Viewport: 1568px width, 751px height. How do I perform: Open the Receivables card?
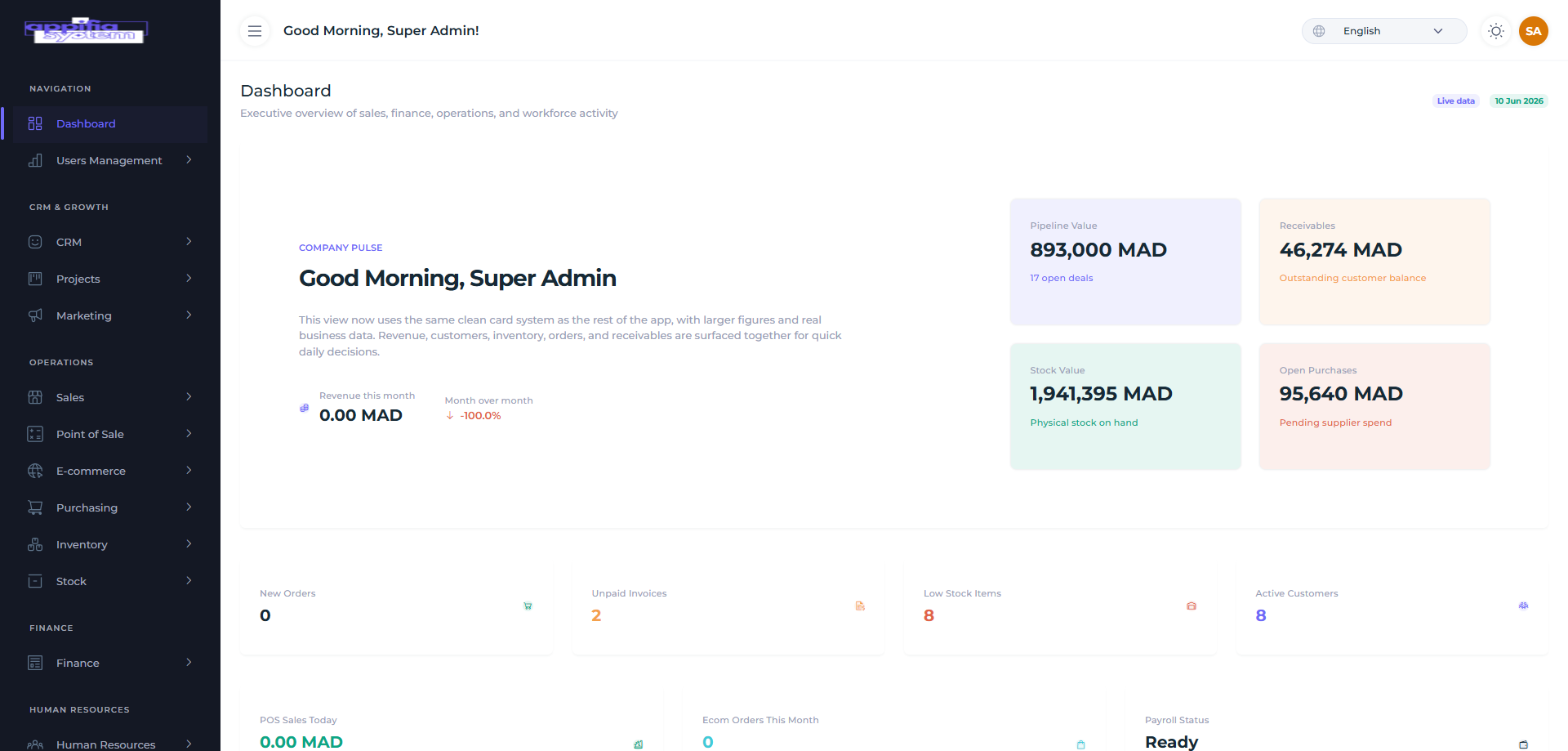pyautogui.click(x=1374, y=262)
